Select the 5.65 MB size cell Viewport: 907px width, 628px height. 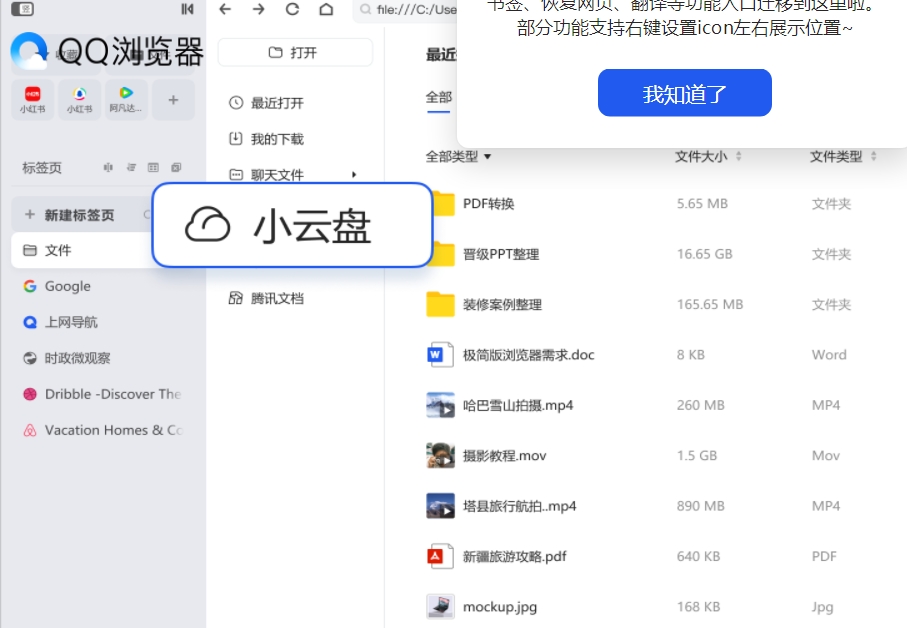click(x=702, y=204)
